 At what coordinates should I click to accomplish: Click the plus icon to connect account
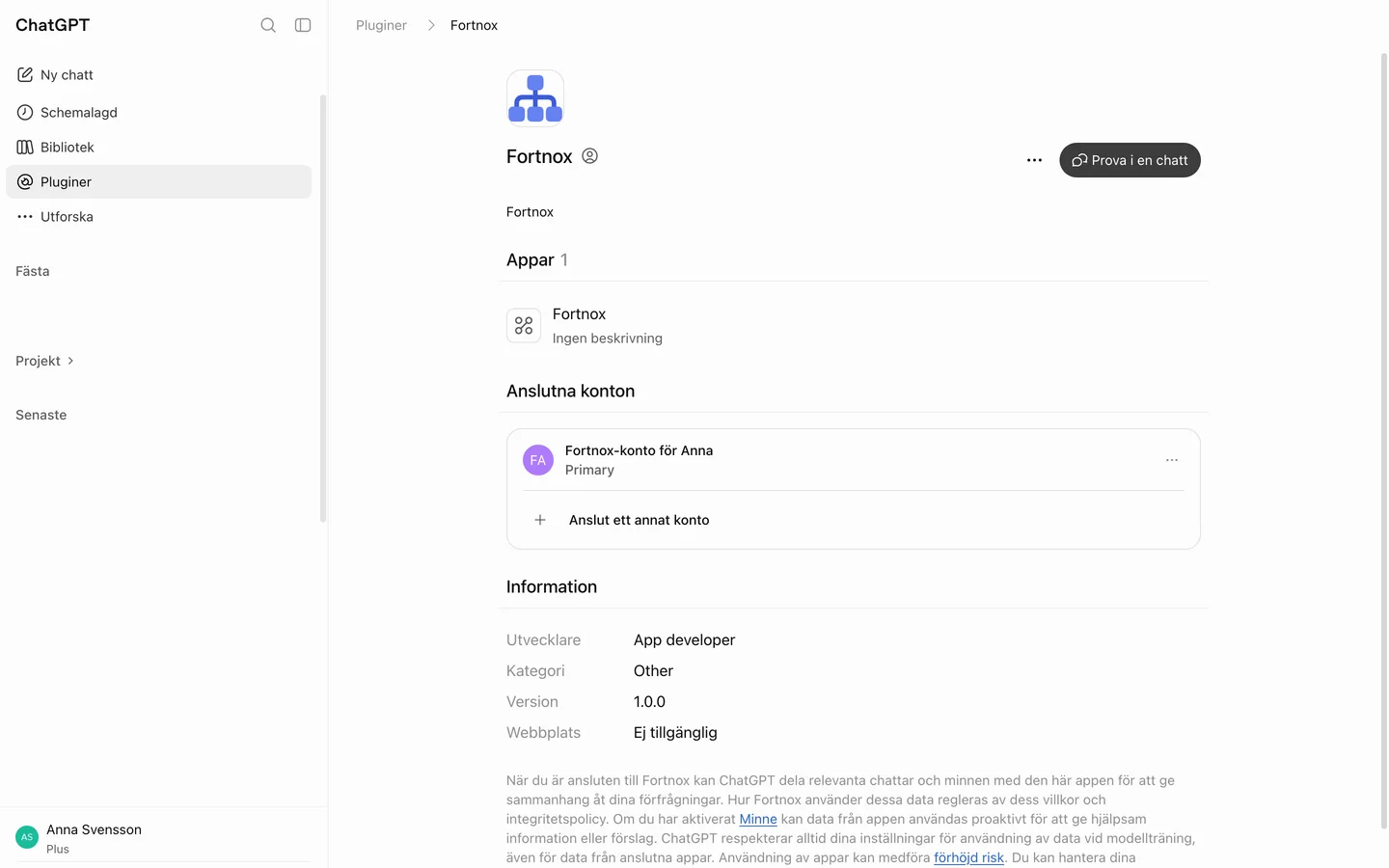540,520
